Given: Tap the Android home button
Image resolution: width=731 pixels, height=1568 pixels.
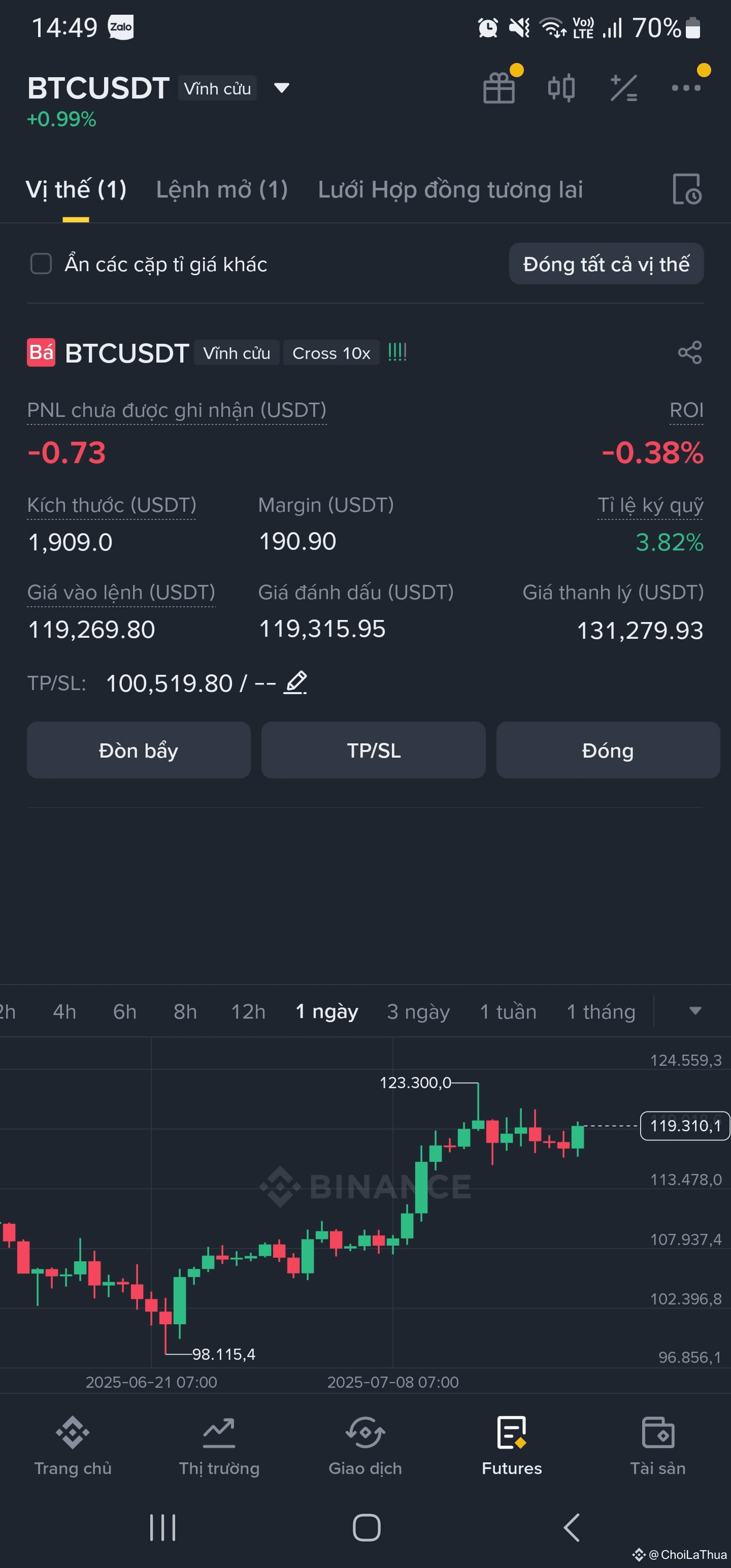Looking at the screenshot, I should click(x=367, y=1528).
